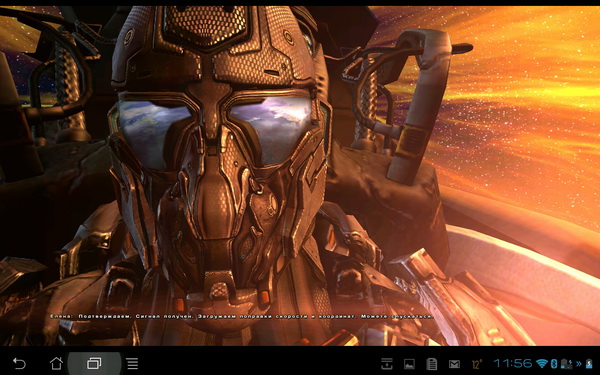Tap the Android back arrow
The width and height of the screenshot is (600, 375).
pos(19,363)
